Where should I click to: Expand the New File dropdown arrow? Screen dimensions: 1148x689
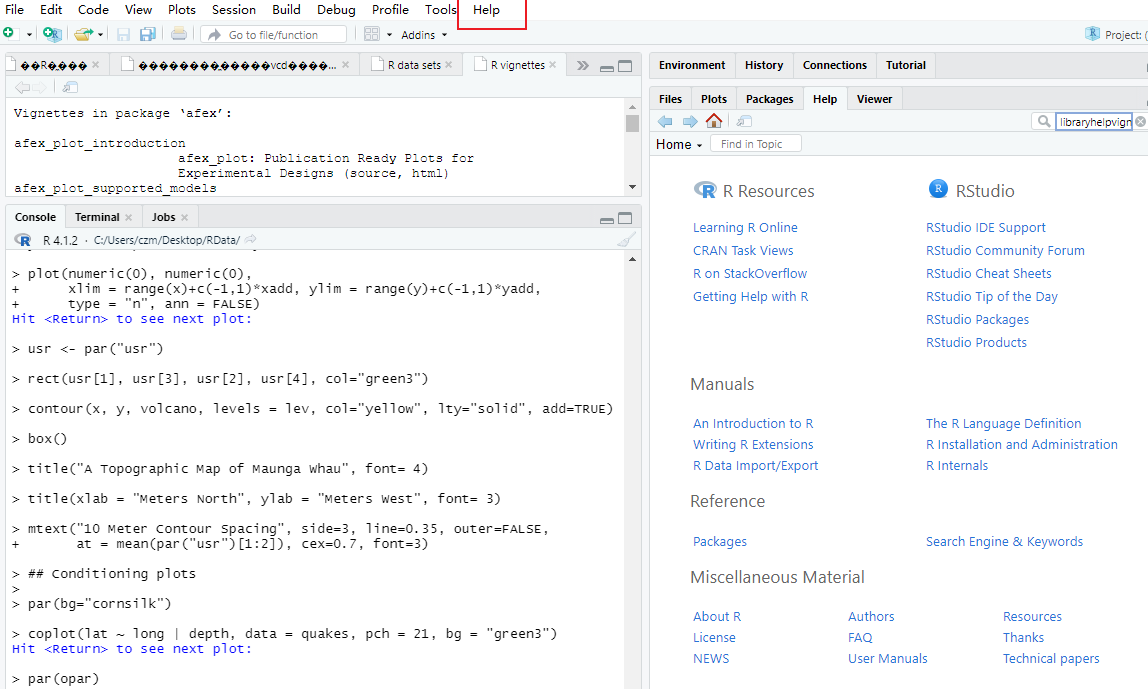click(29, 34)
